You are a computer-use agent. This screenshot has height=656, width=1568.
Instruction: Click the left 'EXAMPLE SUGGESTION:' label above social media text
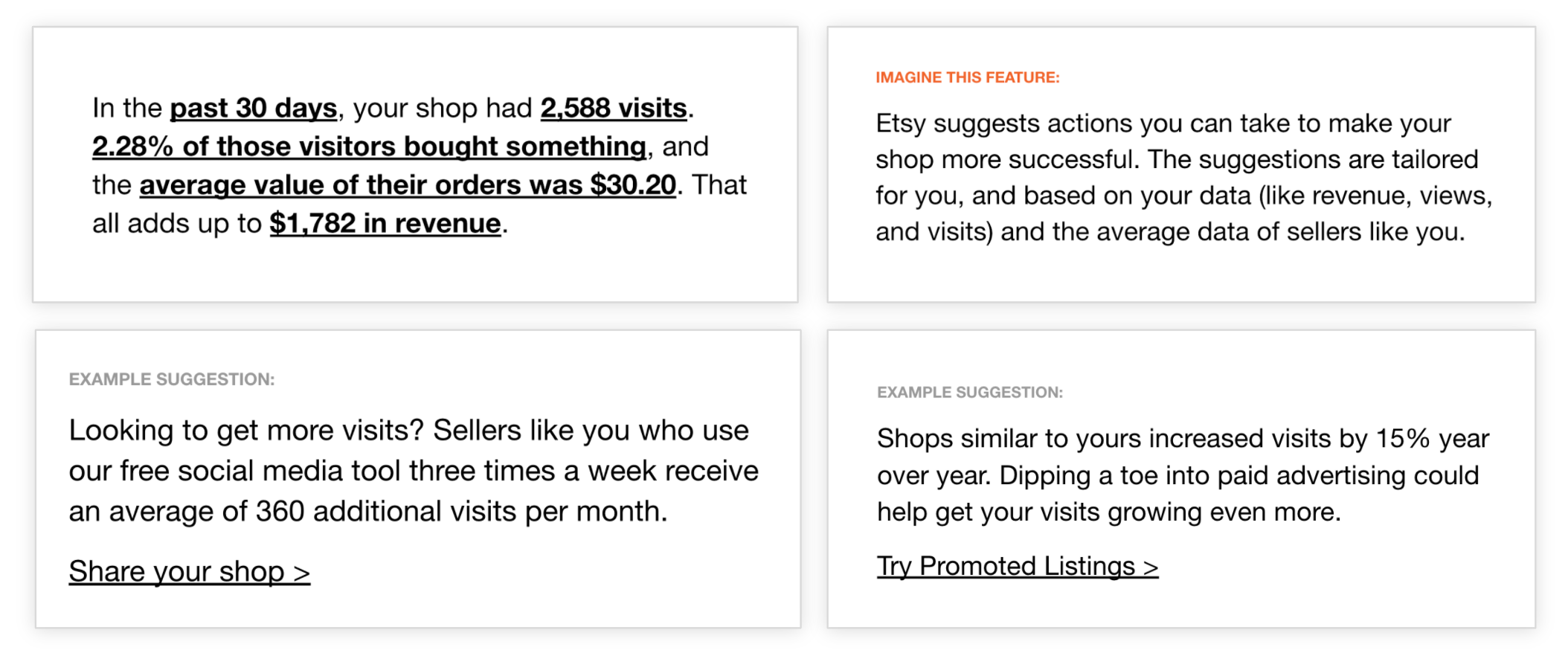click(172, 379)
